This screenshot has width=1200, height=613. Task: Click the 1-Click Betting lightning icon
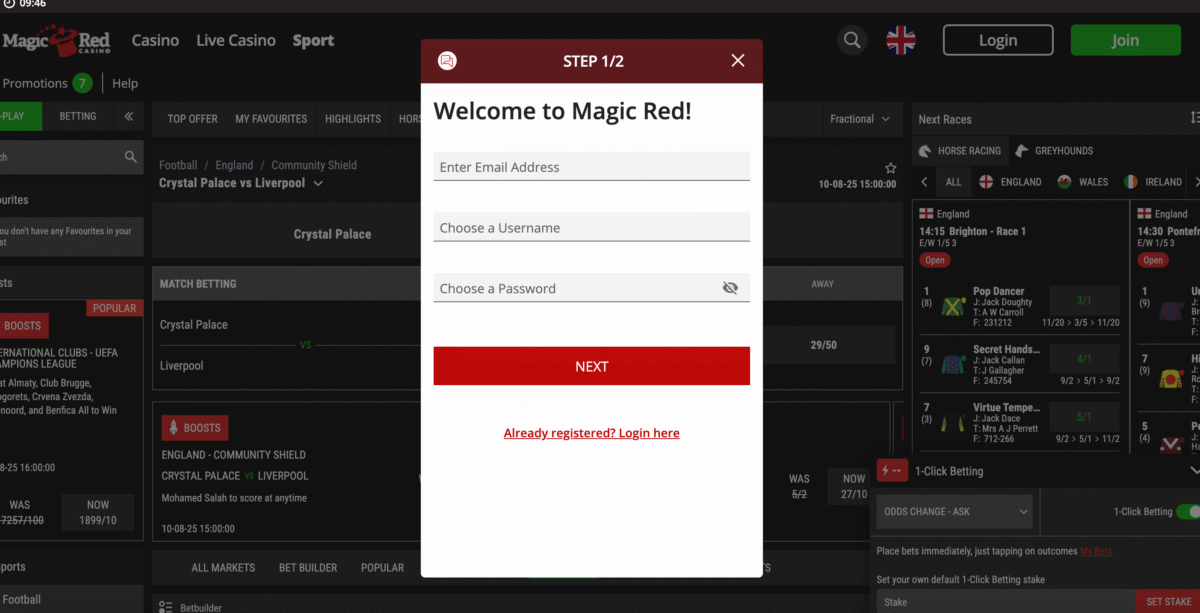(x=892, y=471)
